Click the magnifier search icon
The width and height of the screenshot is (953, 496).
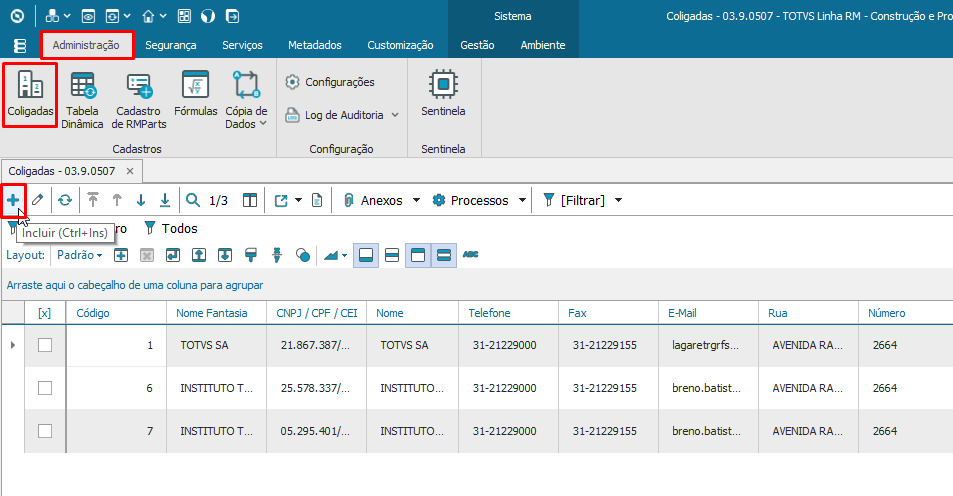point(193,200)
